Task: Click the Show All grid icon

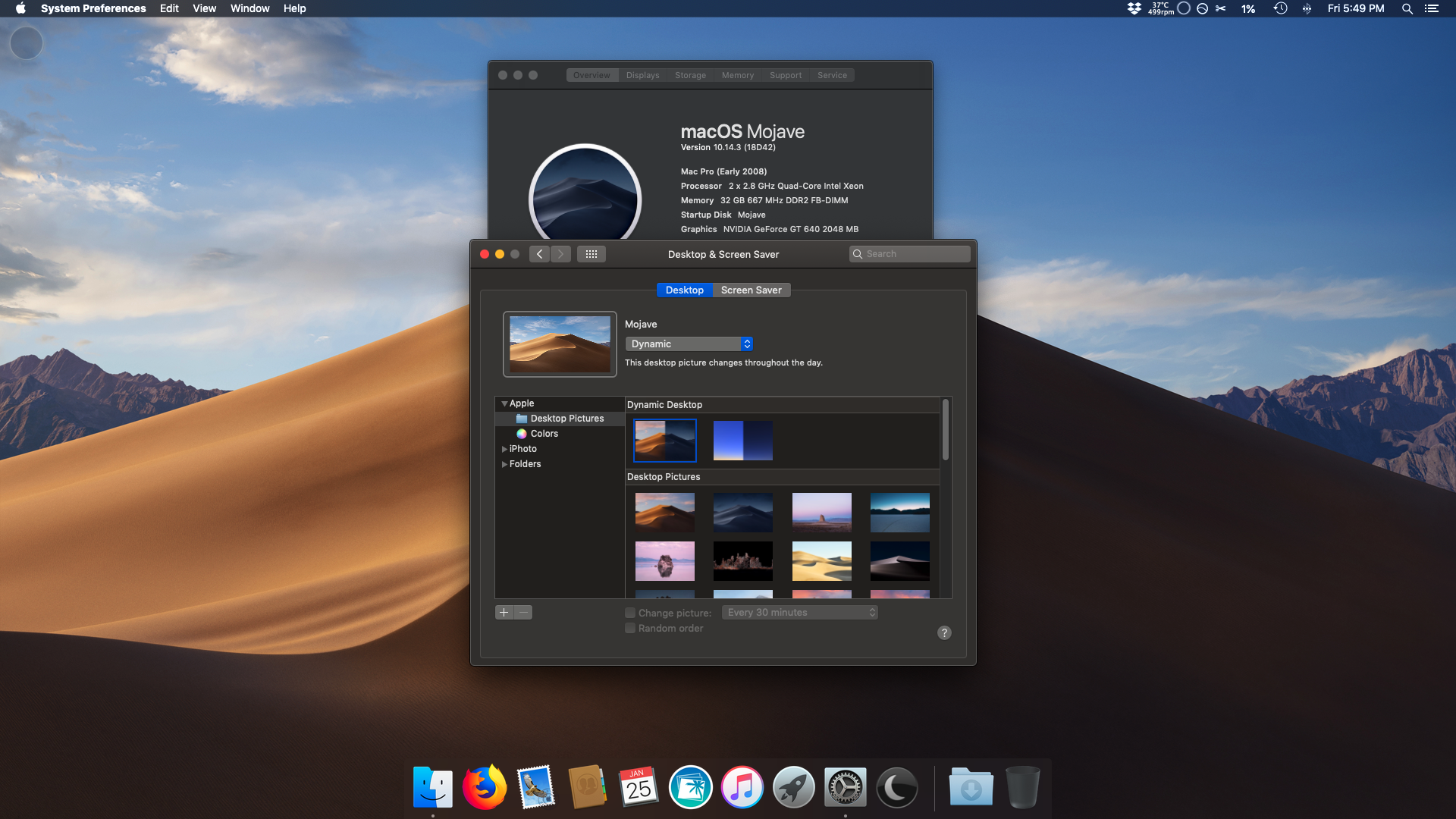Action: coord(591,254)
